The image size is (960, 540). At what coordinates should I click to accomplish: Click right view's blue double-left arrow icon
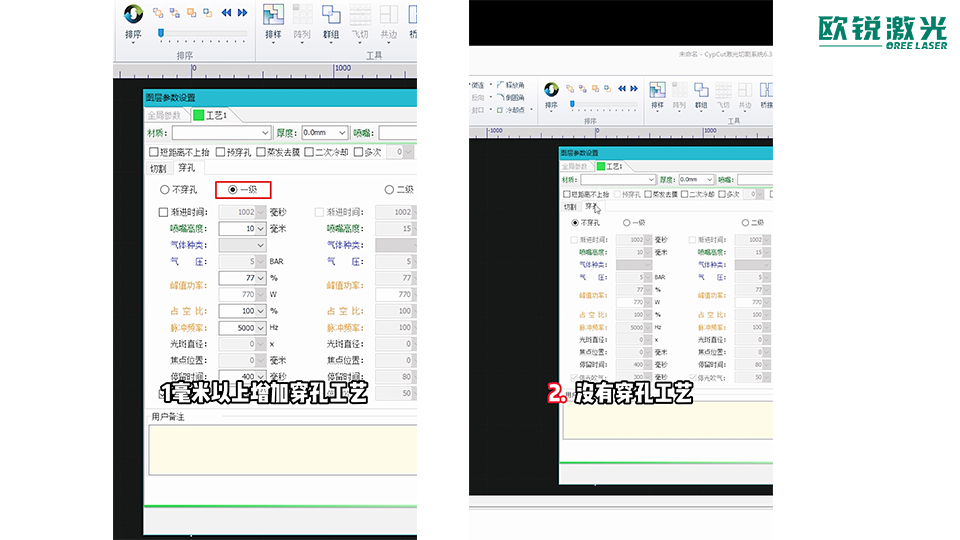click(x=622, y=89)
